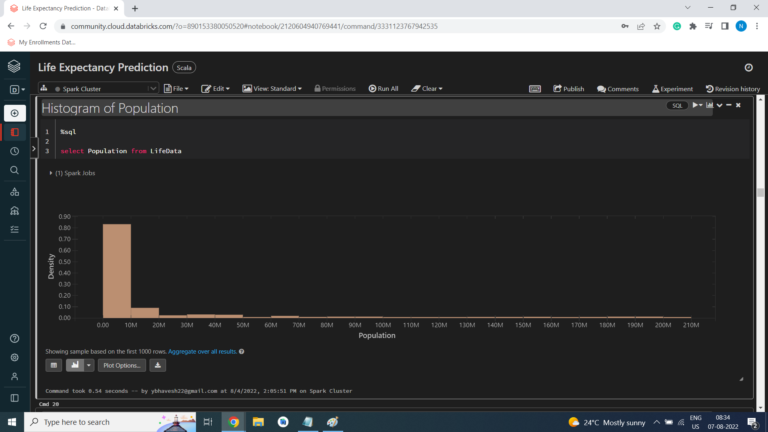Open the Spark Cluster dropdown
768x432 pixels.
[x=98, y=88]
